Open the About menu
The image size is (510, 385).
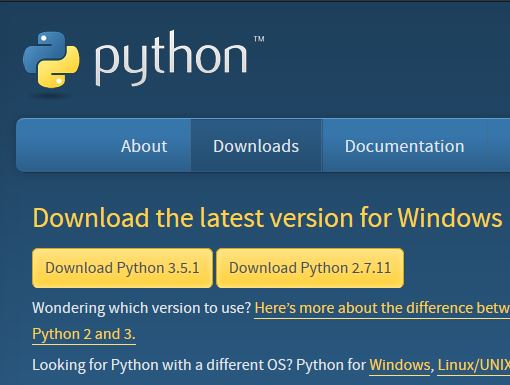point(144,146)
